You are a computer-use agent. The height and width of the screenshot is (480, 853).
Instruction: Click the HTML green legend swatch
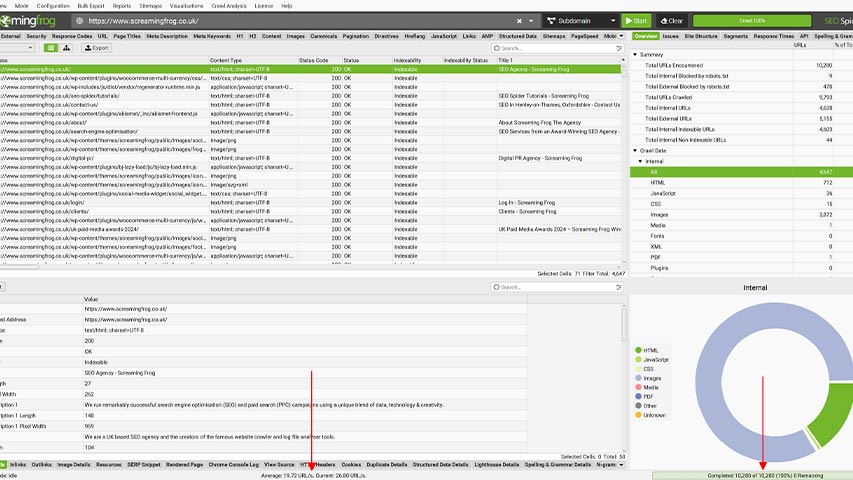[x=638, y=350]
